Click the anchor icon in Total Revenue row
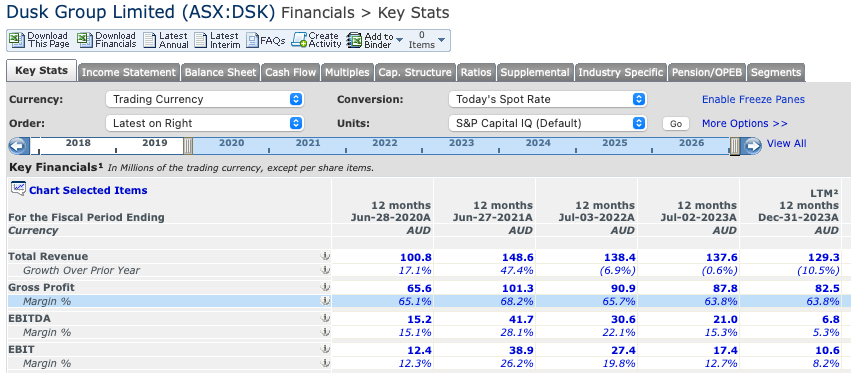 pos(325,256)
